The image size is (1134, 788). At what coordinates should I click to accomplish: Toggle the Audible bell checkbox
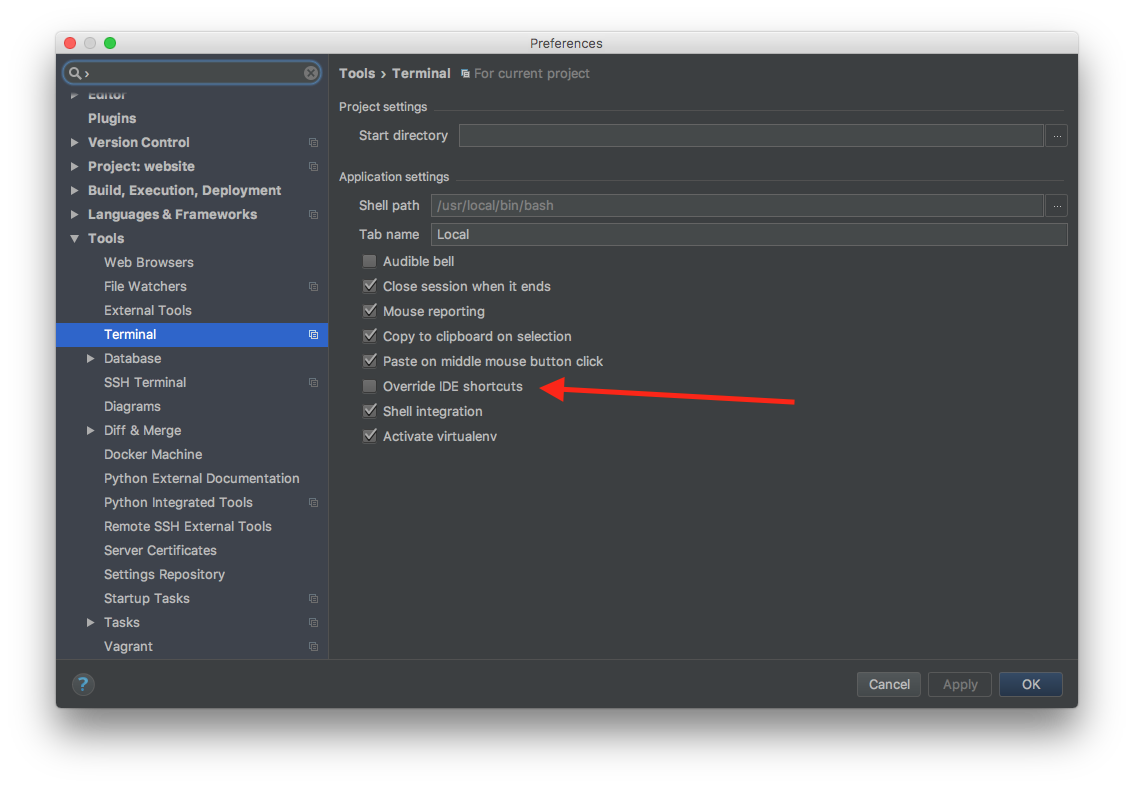point(370,261)
